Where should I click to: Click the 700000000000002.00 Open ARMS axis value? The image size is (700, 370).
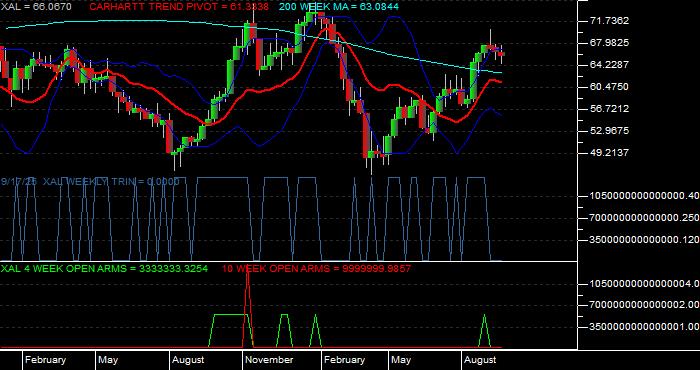point(644,305)
